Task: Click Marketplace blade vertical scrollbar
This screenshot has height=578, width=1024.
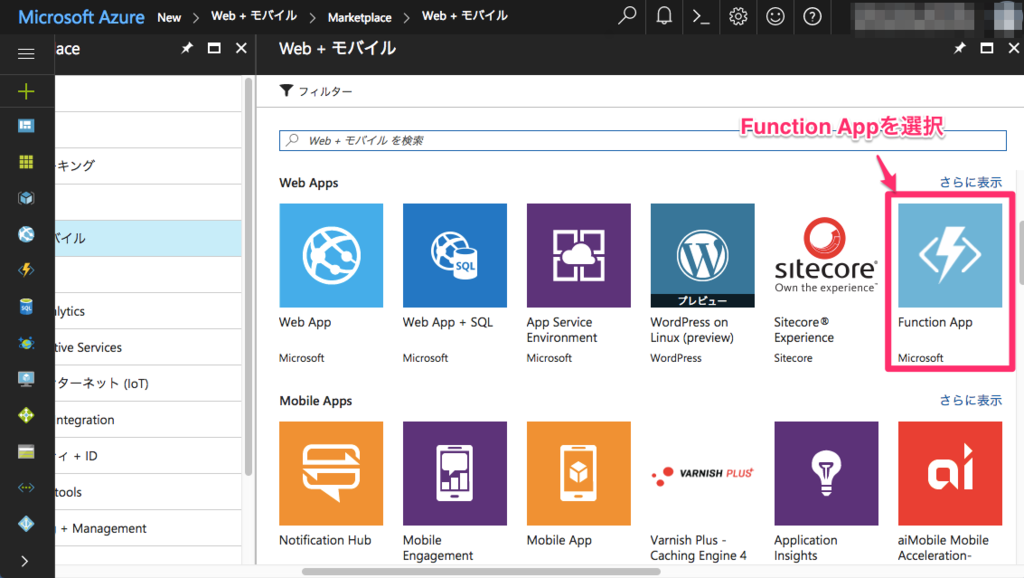Action: tap(248, 277)
